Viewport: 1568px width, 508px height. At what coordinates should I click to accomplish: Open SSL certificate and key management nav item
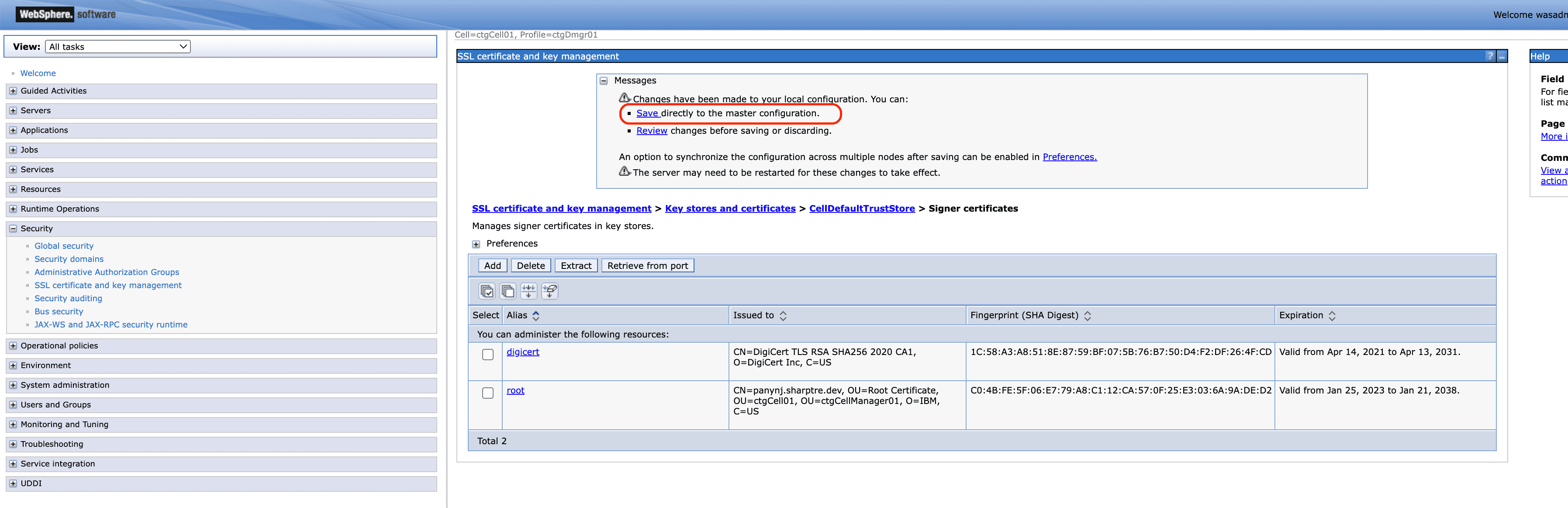[108, 285]
